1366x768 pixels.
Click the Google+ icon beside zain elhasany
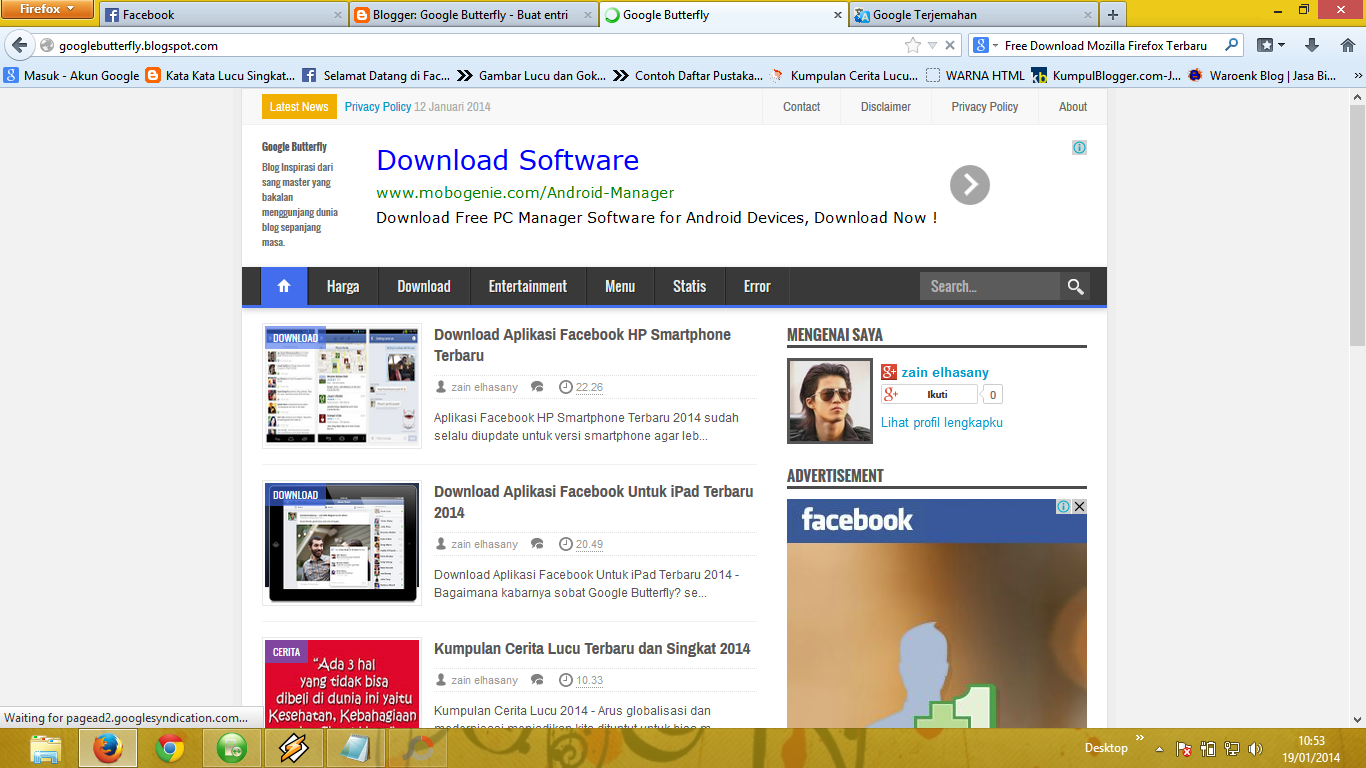[889, 372]
